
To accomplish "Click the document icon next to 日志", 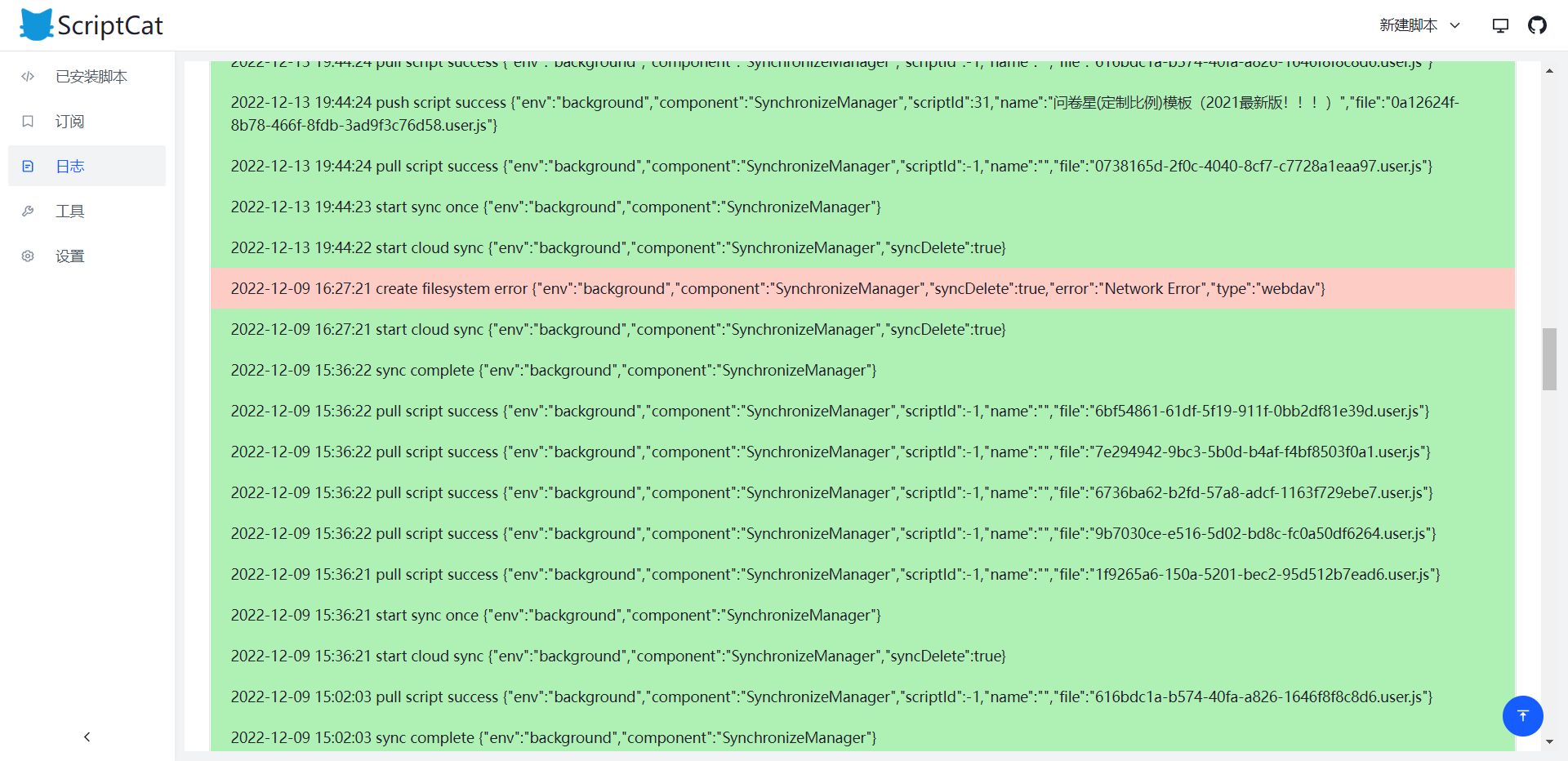I will coord(29,166).
